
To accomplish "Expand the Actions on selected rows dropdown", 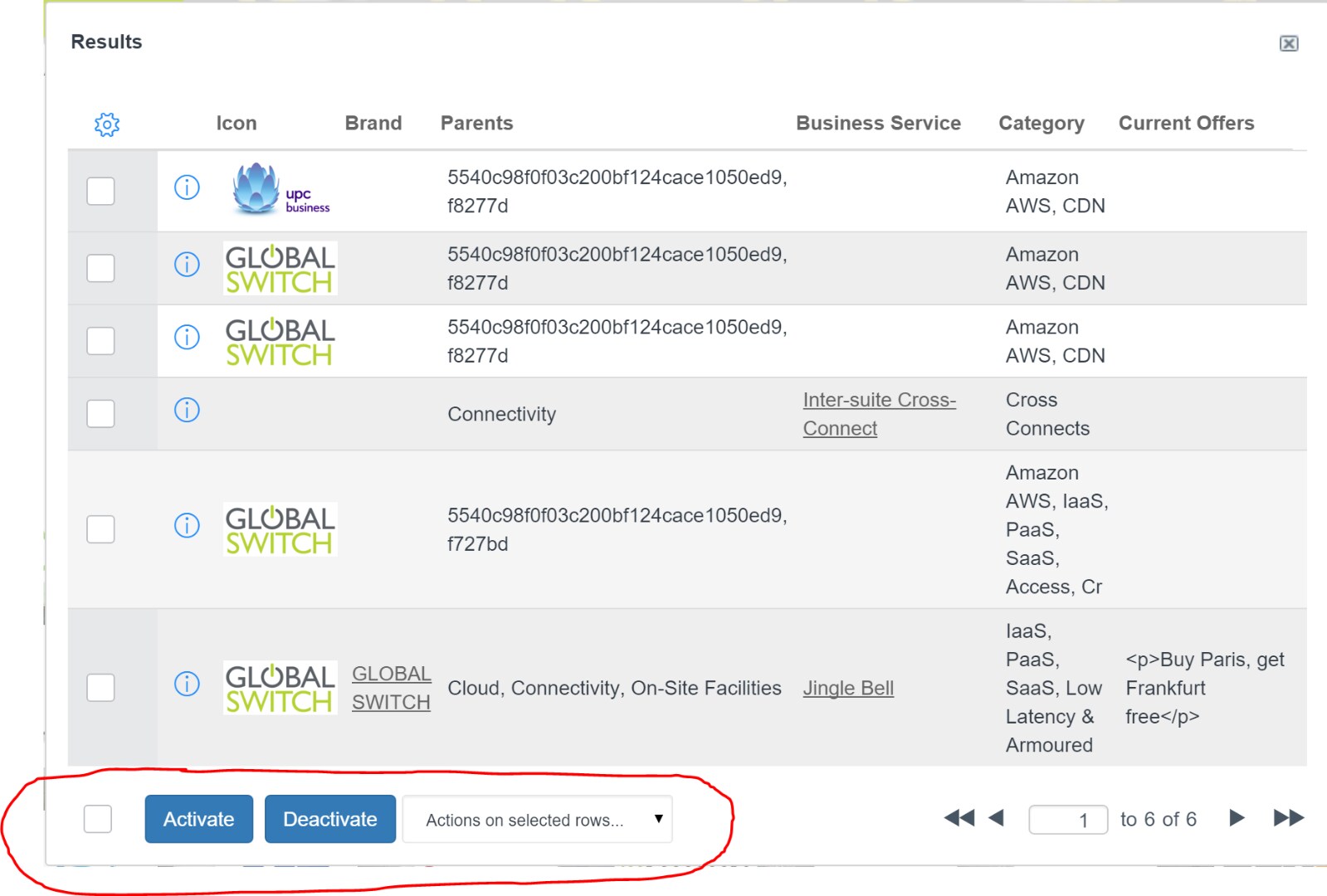I will click(537, 820).
